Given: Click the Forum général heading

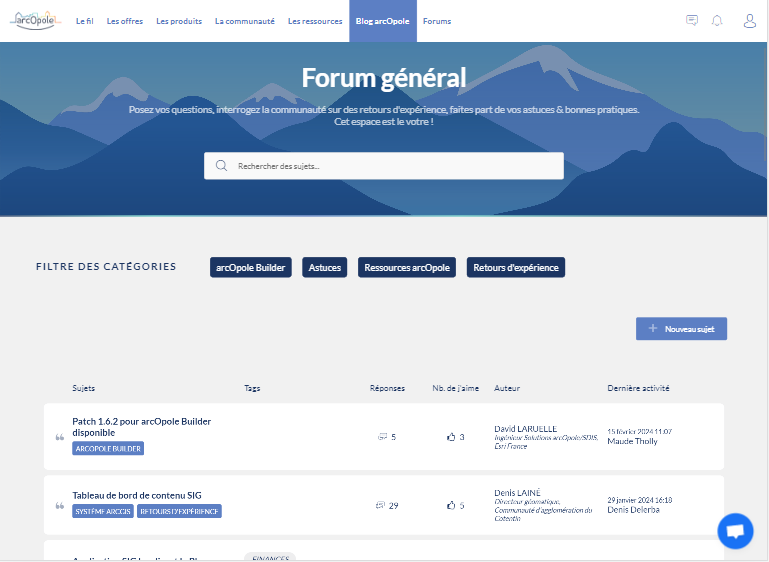Looking at the screenshot, I should [384, 77].
